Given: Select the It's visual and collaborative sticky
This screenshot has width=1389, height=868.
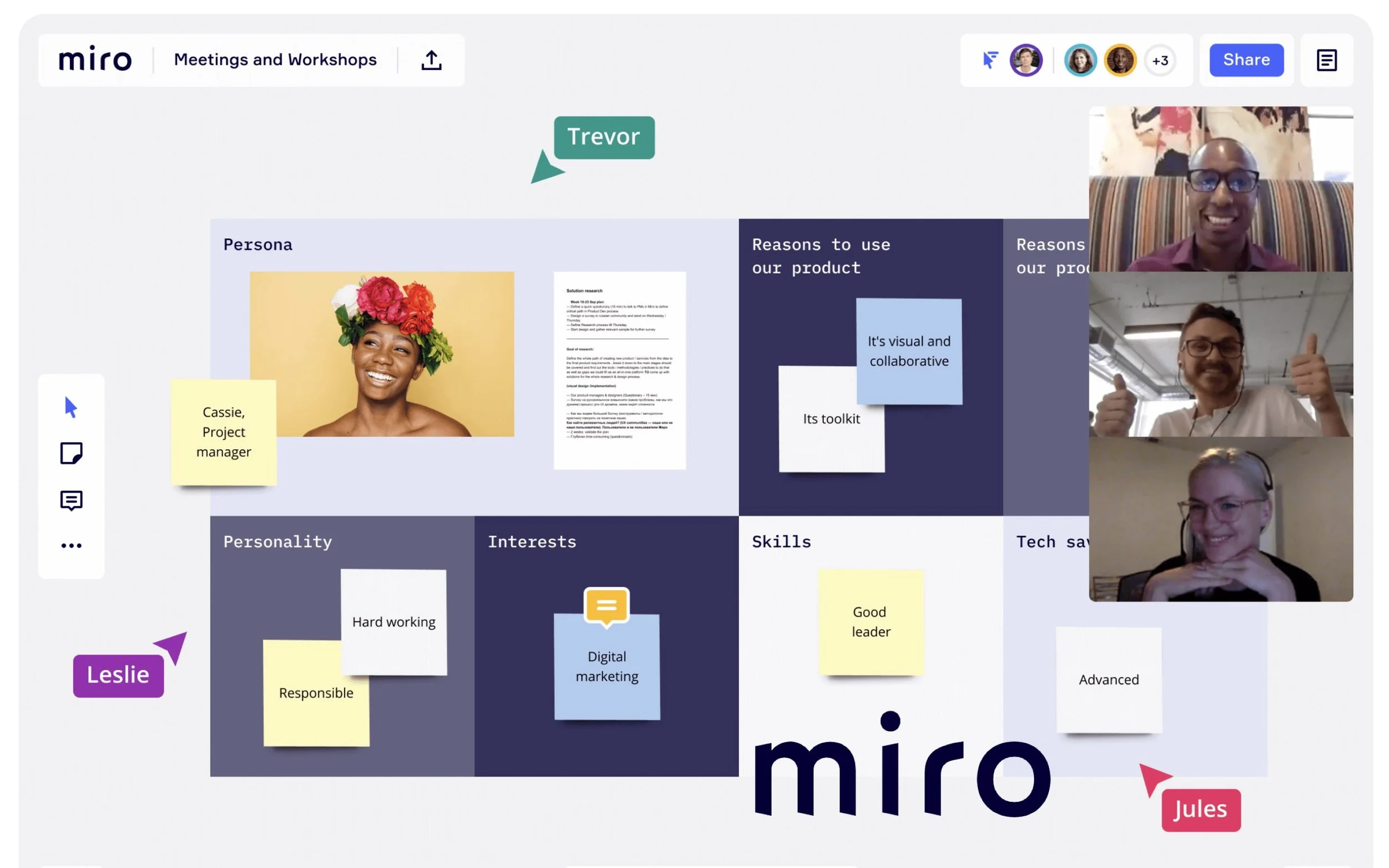Looking at the screenshot, I should click(909, 351).
